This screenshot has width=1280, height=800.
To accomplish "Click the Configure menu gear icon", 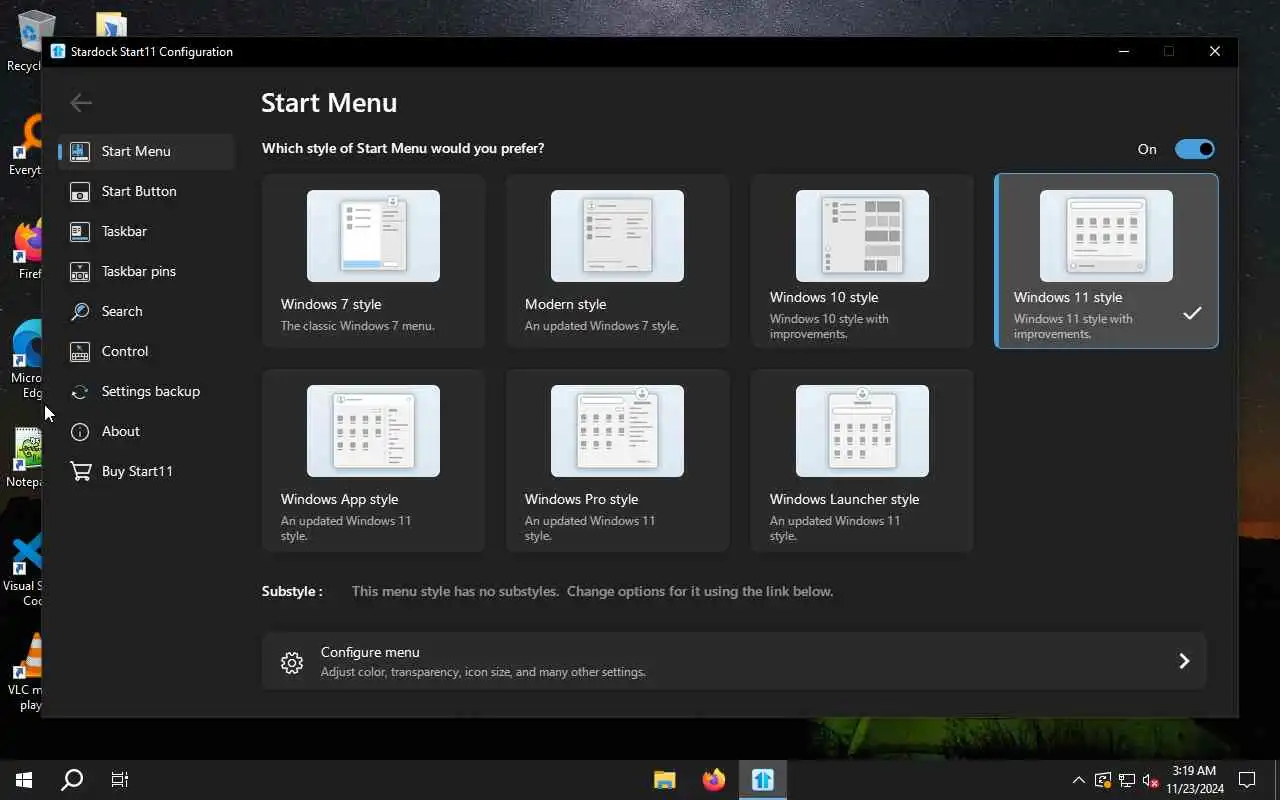I will (x=292, y=662).
